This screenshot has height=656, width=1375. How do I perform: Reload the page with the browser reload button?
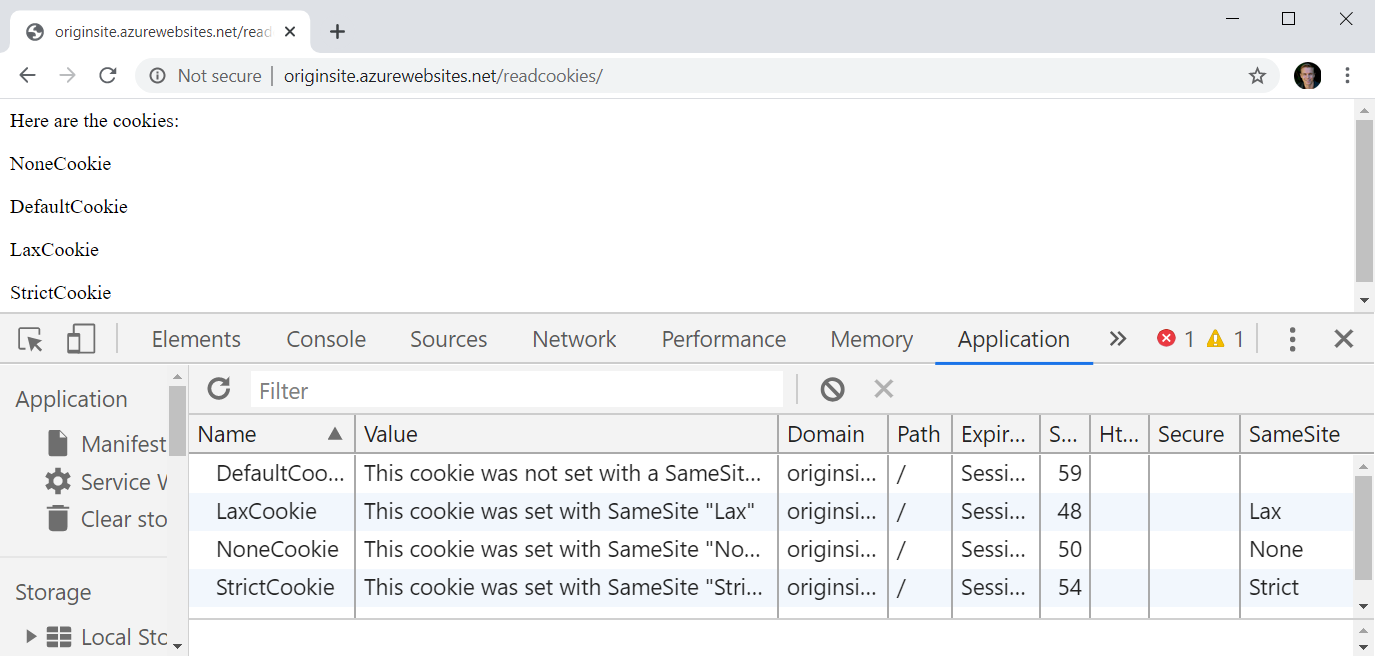tap(108, 76)
